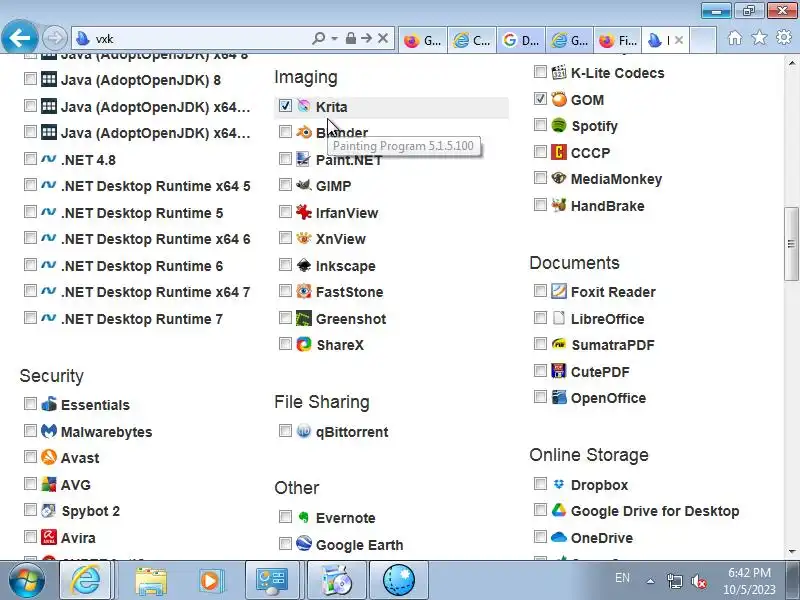Open Favorites star icon
The image size is (800, 600).
pos(759,38)
